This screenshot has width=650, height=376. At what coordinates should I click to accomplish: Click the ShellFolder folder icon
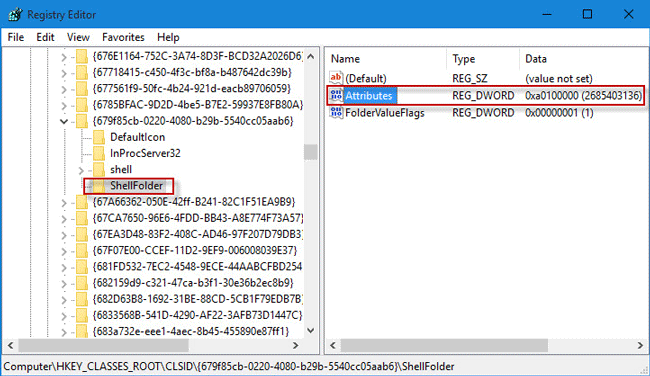pyautogui.click(x=99, y=186)
